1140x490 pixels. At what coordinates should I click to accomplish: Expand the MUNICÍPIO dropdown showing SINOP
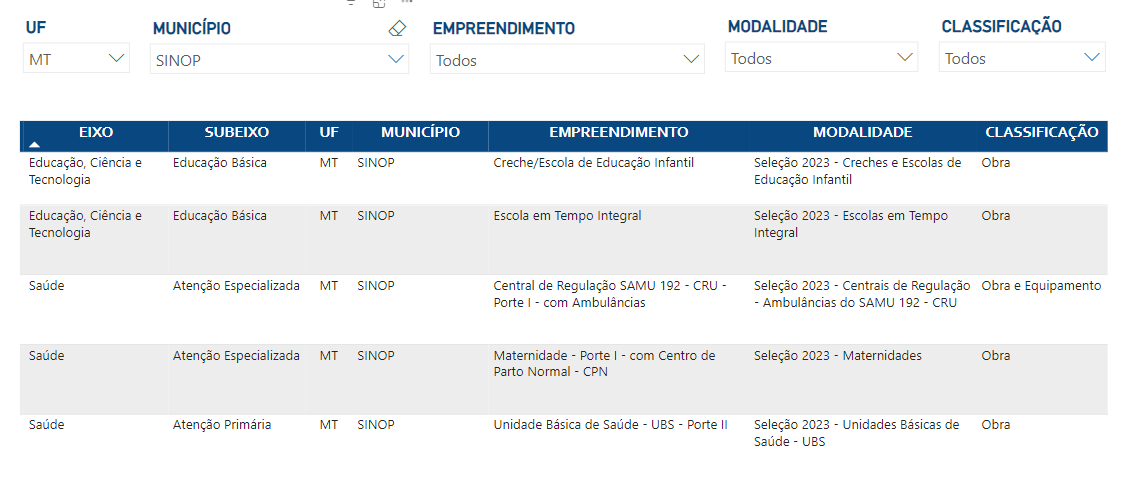point(279,60)
